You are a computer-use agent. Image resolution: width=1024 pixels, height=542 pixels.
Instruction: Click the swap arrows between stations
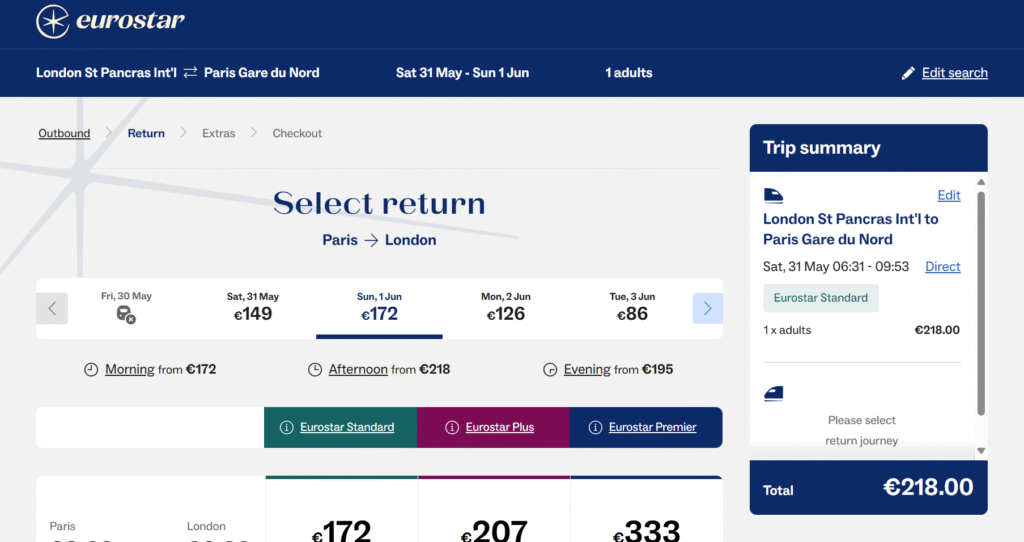click(190, 72)
